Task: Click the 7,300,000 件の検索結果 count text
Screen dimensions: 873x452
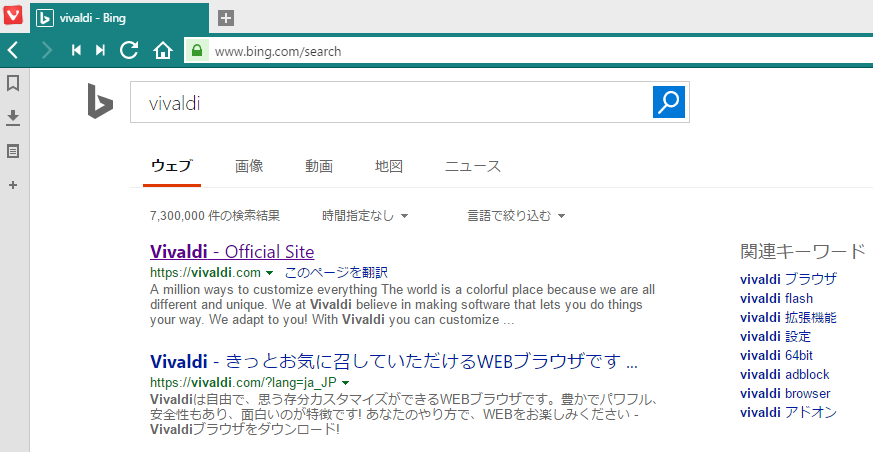Action: pyautogui.click(x=215, y=215)
